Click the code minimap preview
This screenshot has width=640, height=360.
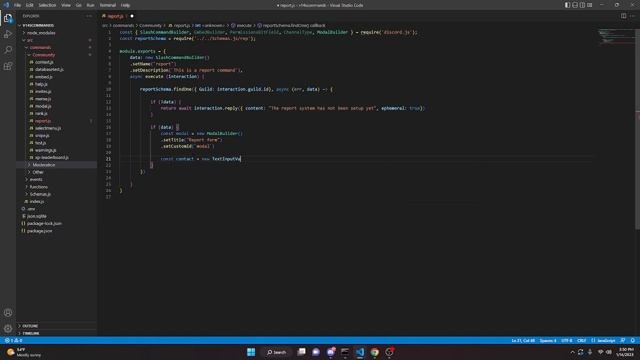[x=616, y=37]
